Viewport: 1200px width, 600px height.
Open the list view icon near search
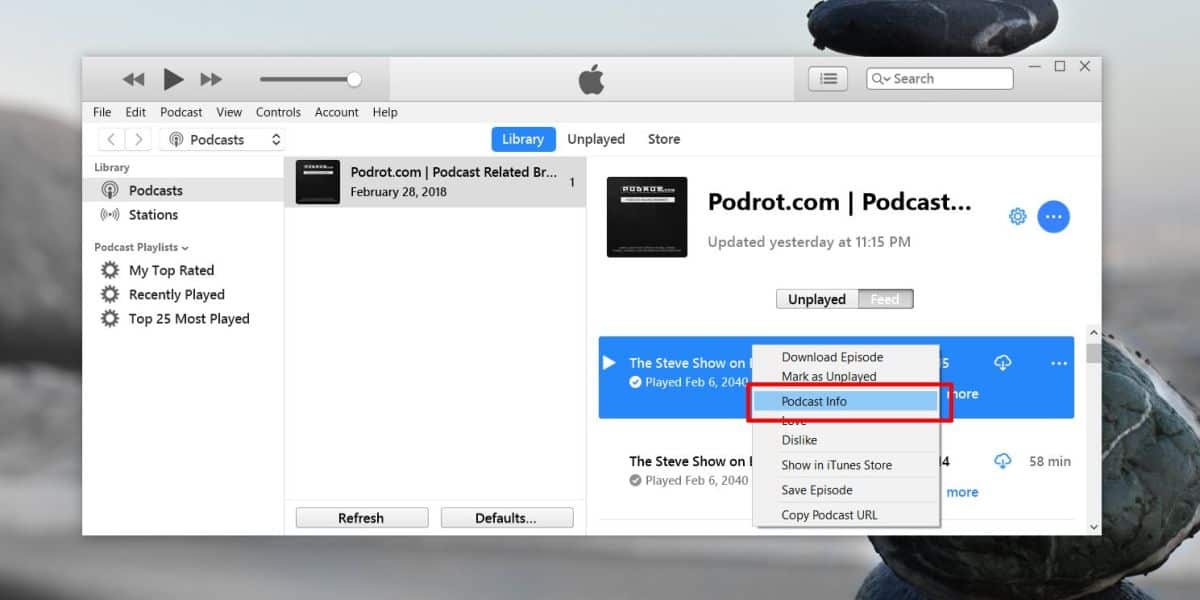click(x=828, y=79)
